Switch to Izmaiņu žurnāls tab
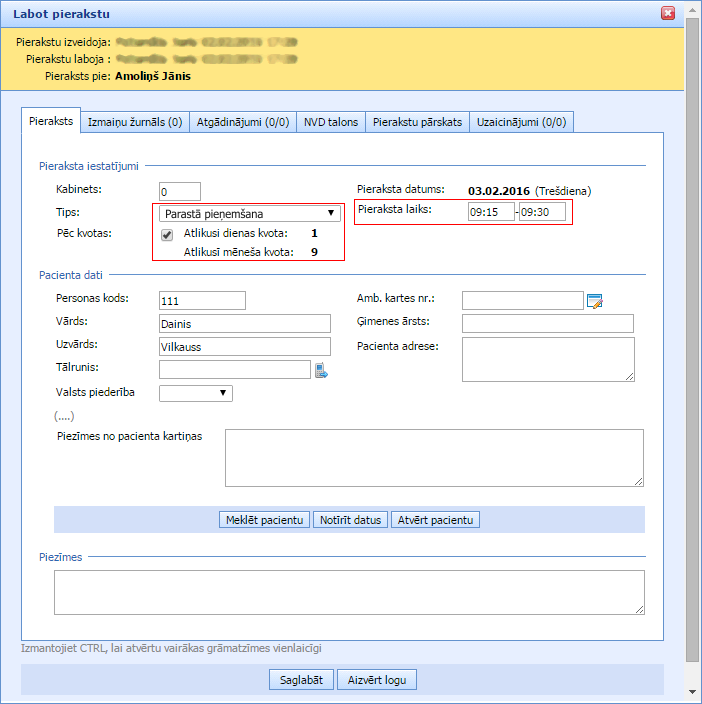Image resolution: width=702 pixels, height=704 pixels. [x=135, y=122]
